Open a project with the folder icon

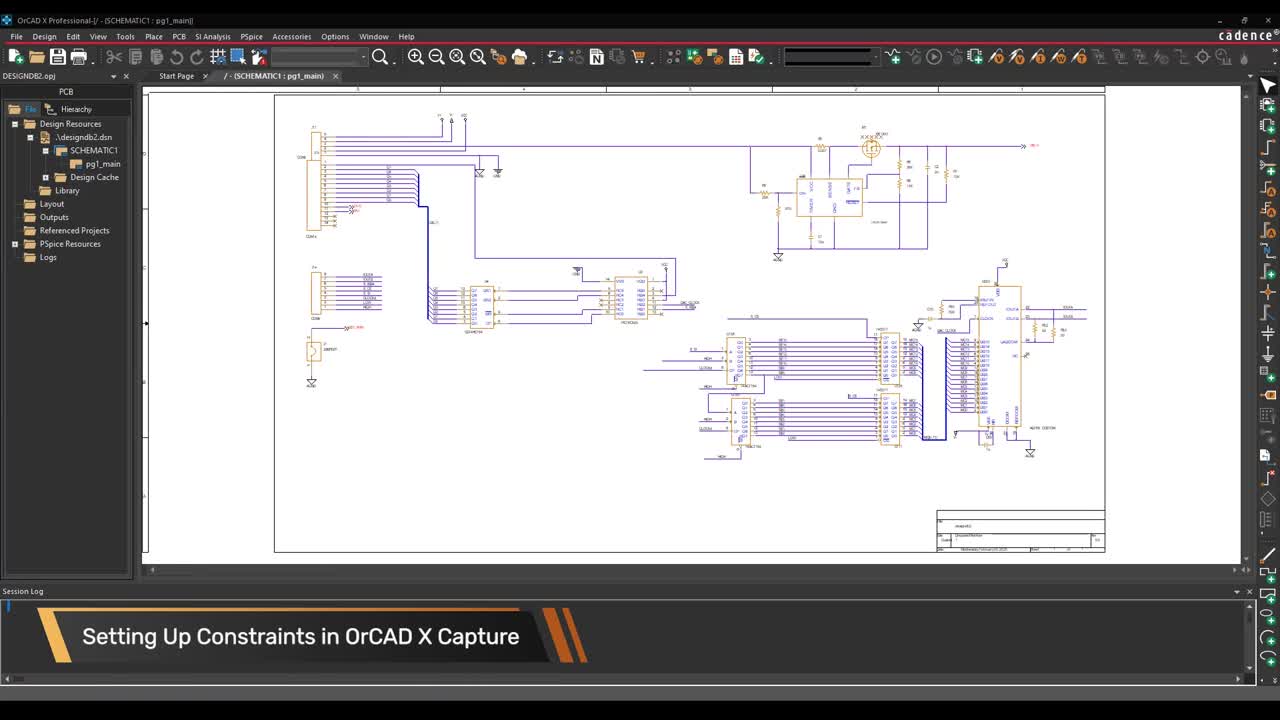(37, 57)
